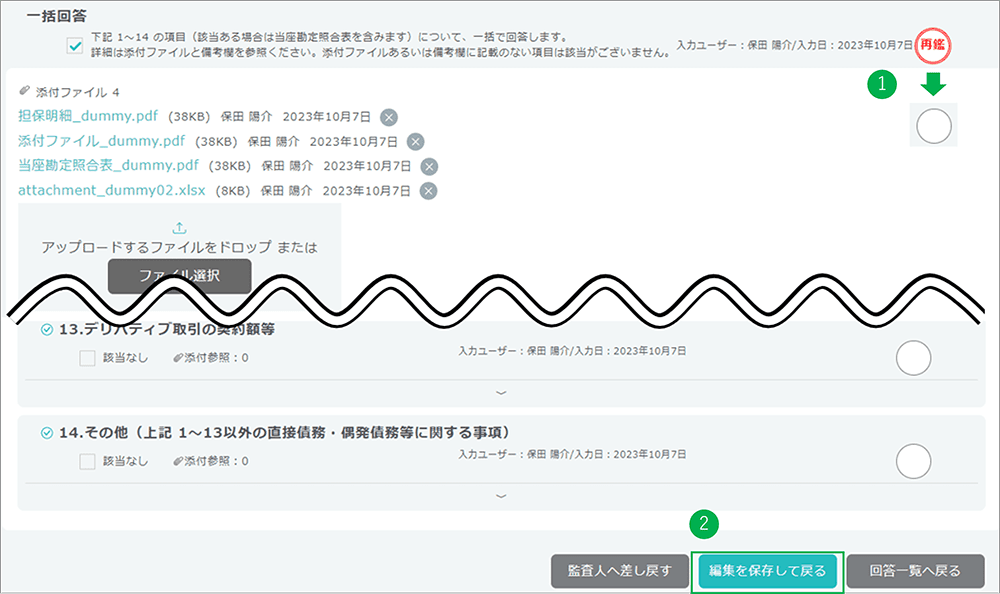The height and width of the screenshot is (594, 1000).
Task: Click 監査人へ差し戻す button
Action: click(619, 571)
